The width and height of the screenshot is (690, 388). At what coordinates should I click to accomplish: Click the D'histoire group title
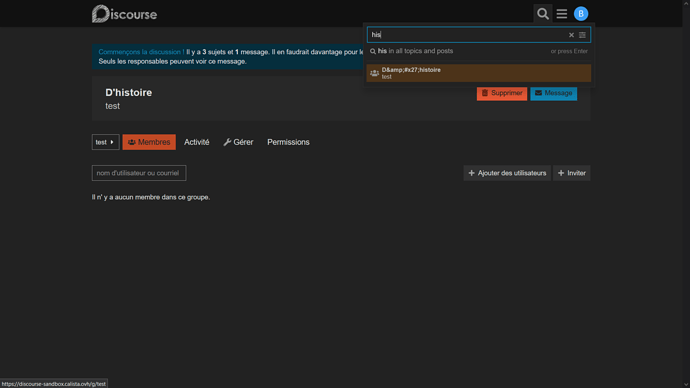(128, 92)
